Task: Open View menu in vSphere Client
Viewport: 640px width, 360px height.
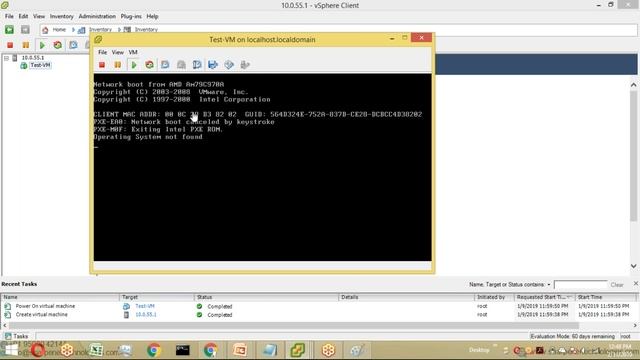Action: pos(39,16)
